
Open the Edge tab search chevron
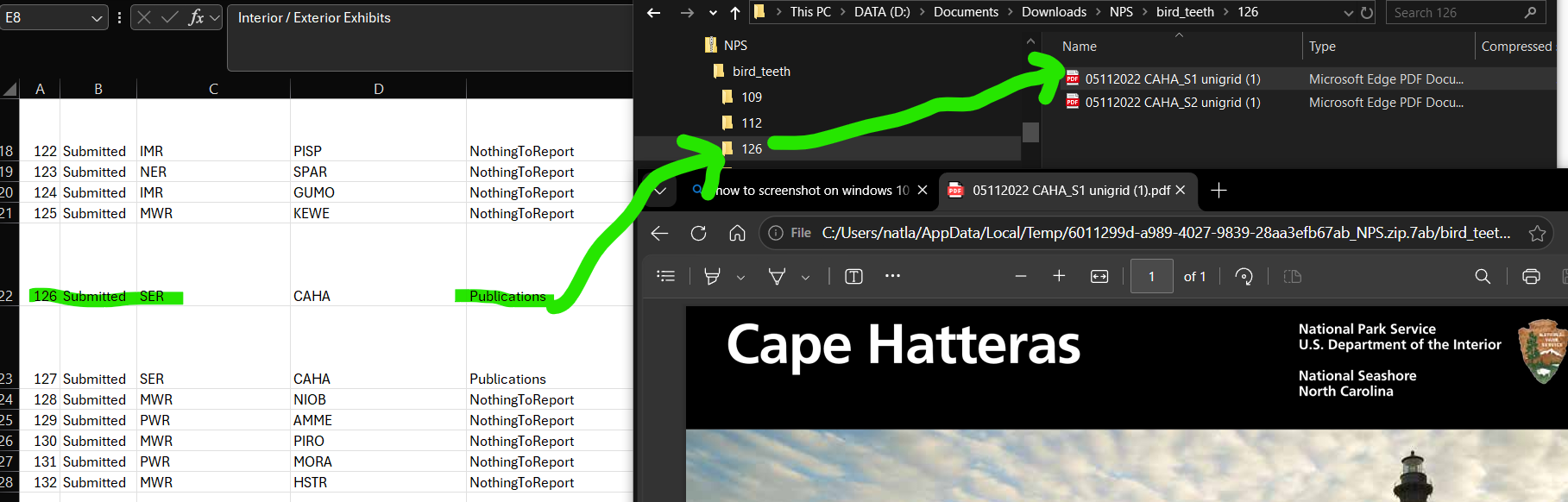(x=660, y=191)
